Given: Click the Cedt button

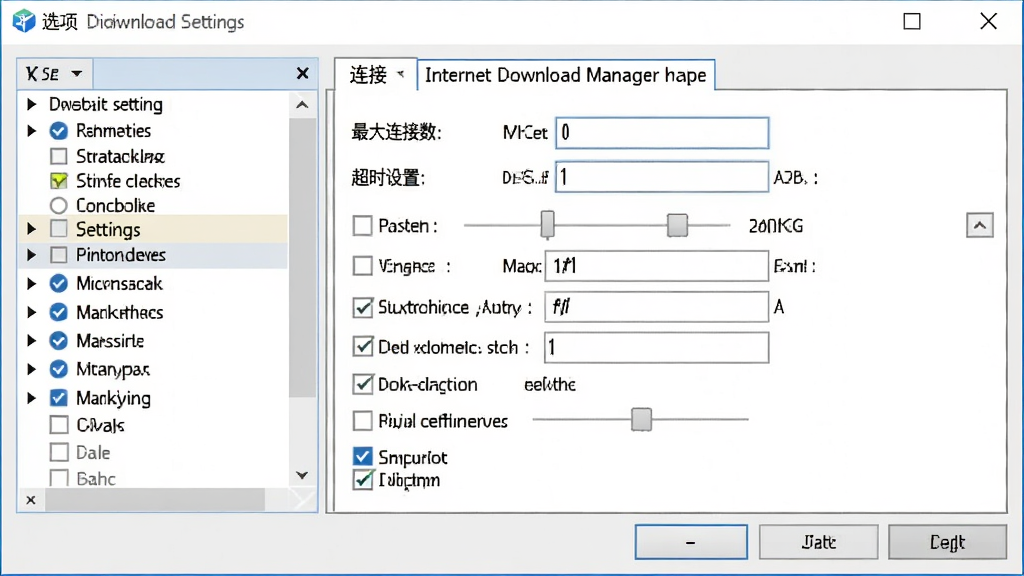Looking at the screenshot, I should (947, 542).
